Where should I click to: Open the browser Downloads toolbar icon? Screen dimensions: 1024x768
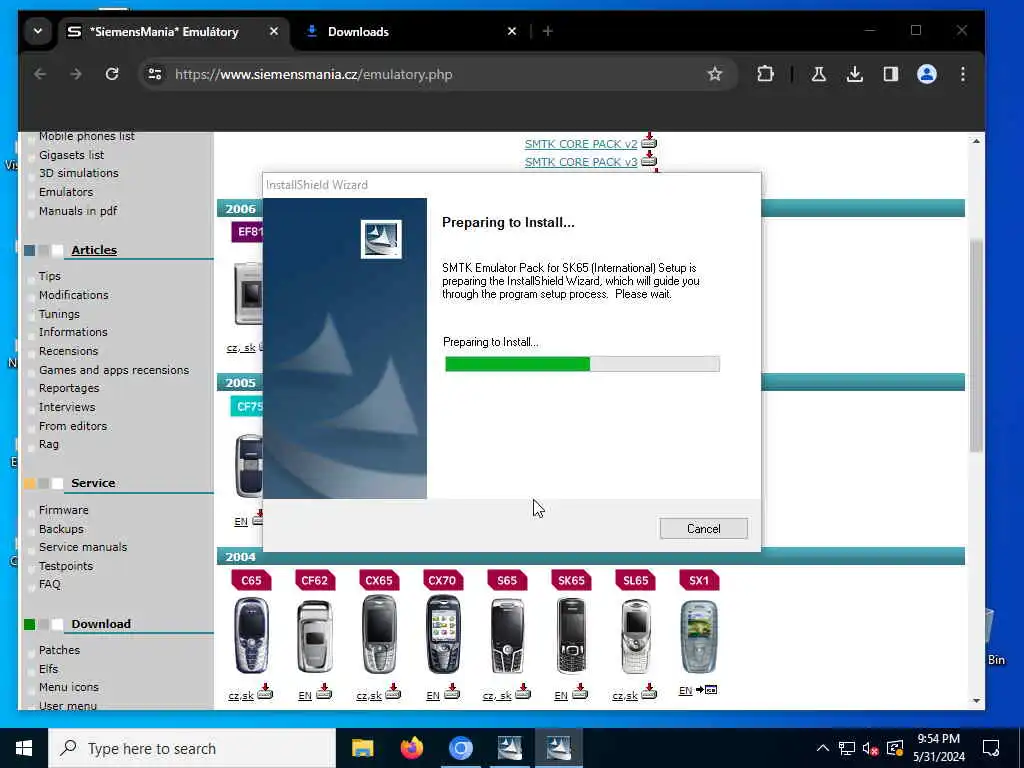tap(854, 74)
